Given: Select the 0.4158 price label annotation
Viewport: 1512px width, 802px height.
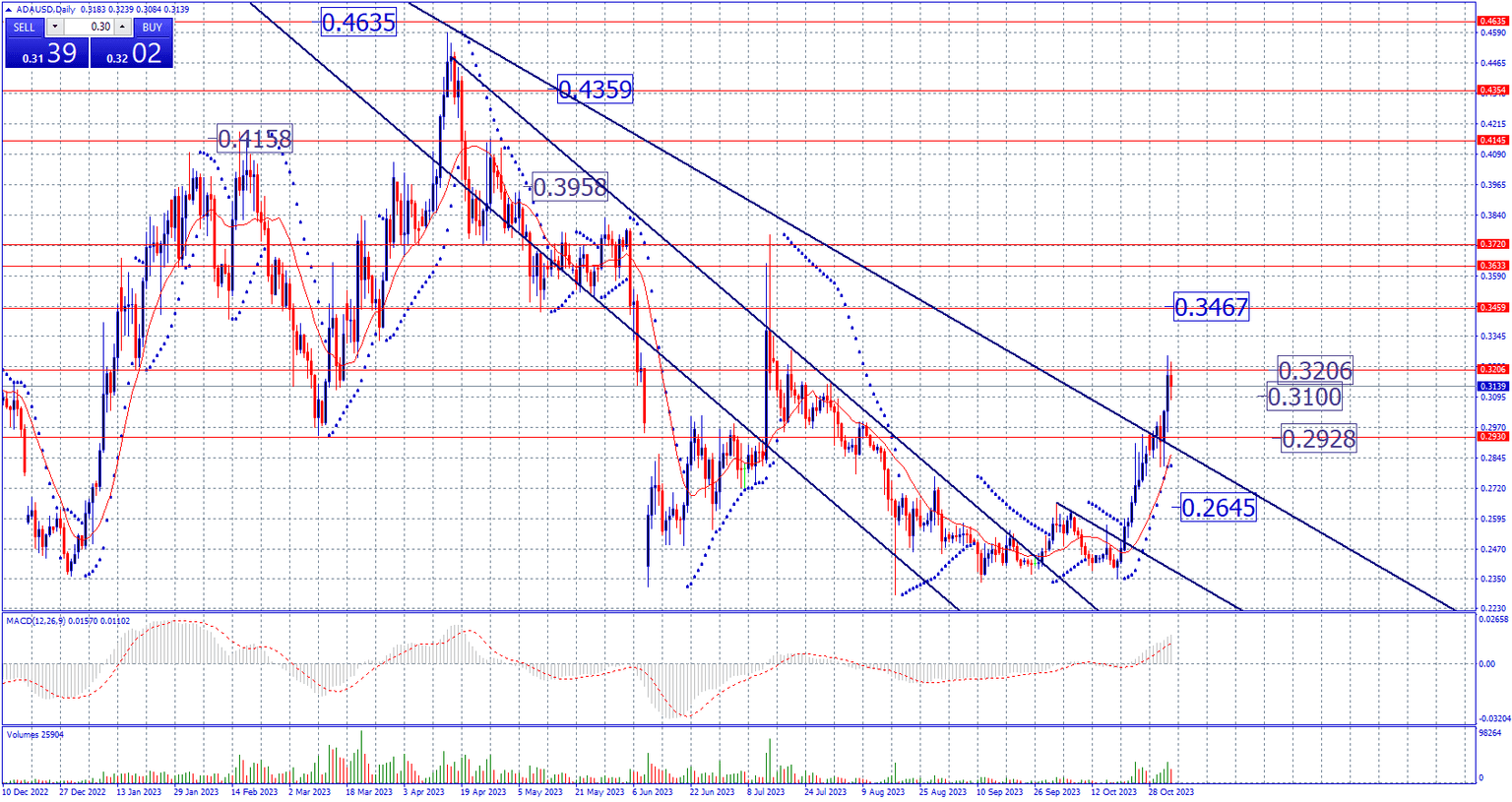Looking at the screenshot, I should coord(254,139).
